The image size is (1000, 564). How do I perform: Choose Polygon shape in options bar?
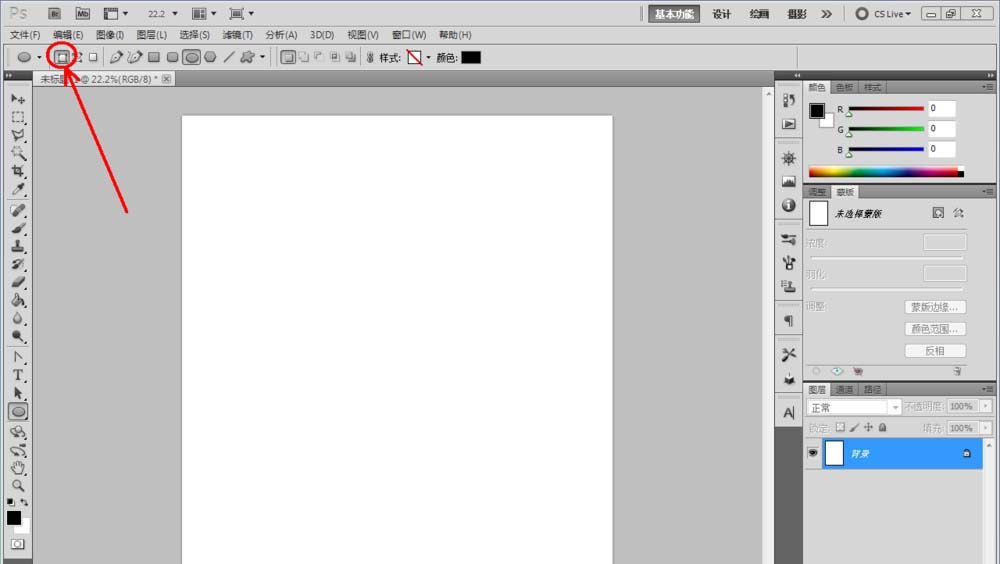210,57
